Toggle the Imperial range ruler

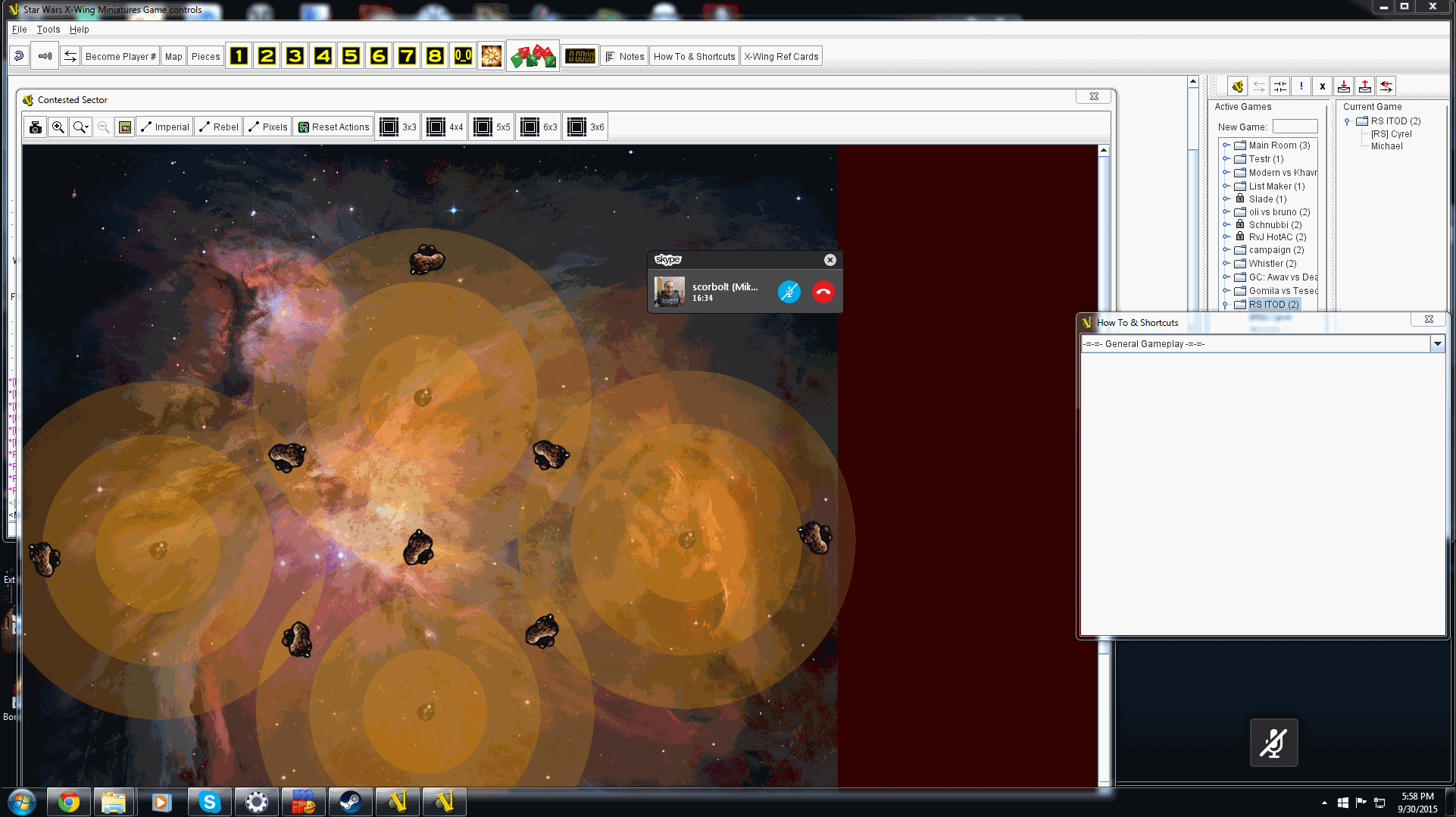click(165, 127)
